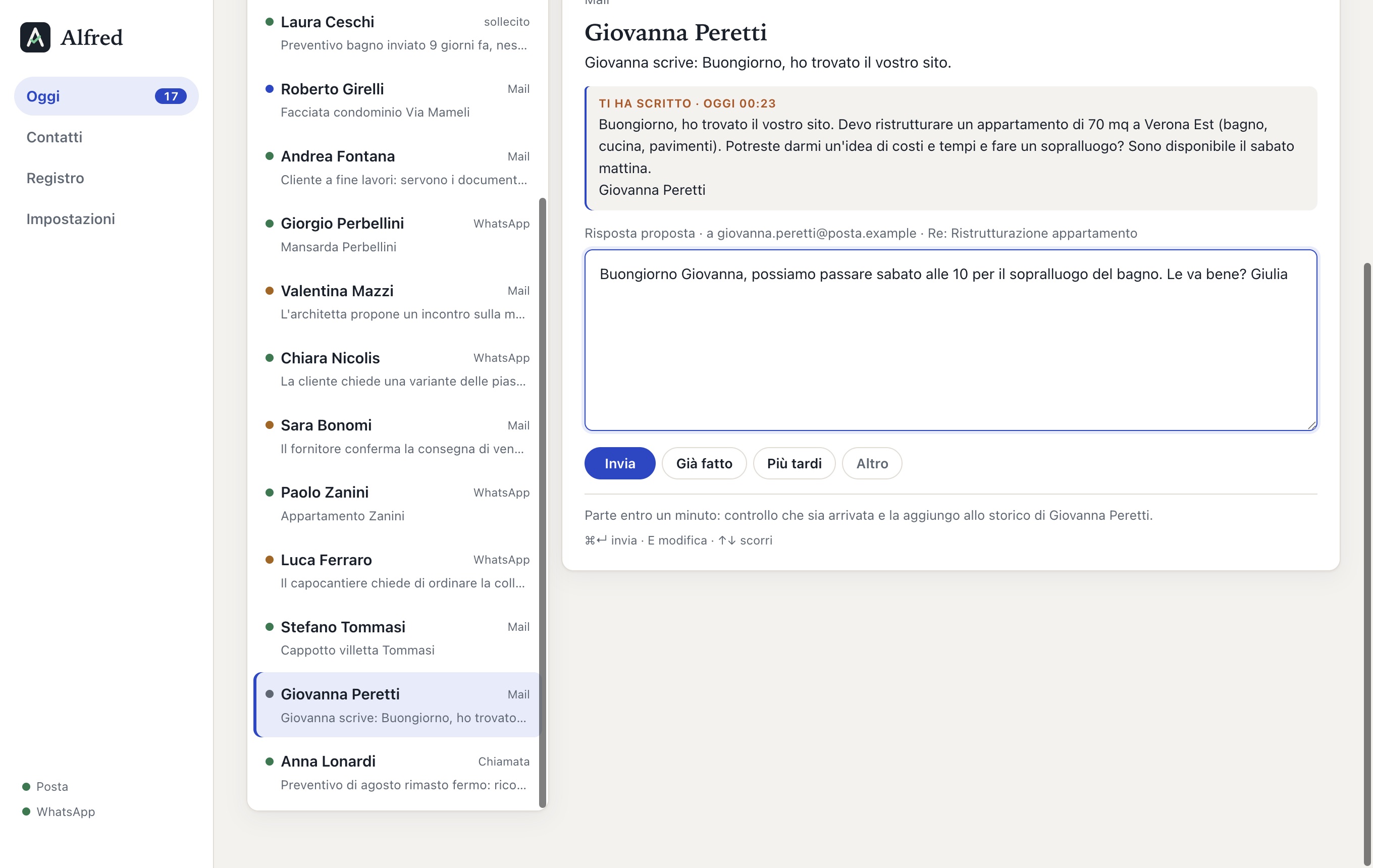Click the sollecito tag on Laura Ceschi
1373x868 pixels.
coord(506,22)
